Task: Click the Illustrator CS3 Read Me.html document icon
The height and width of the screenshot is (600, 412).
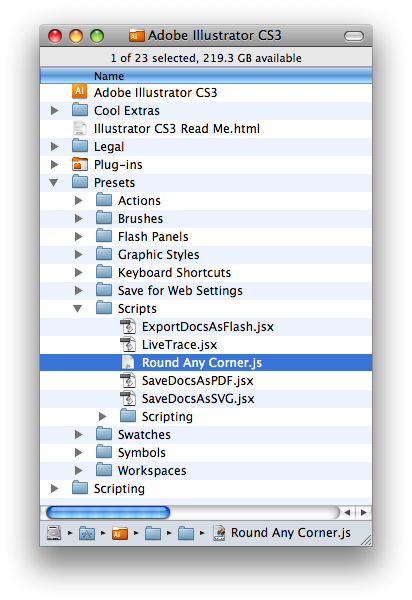Action: [80, 128]
